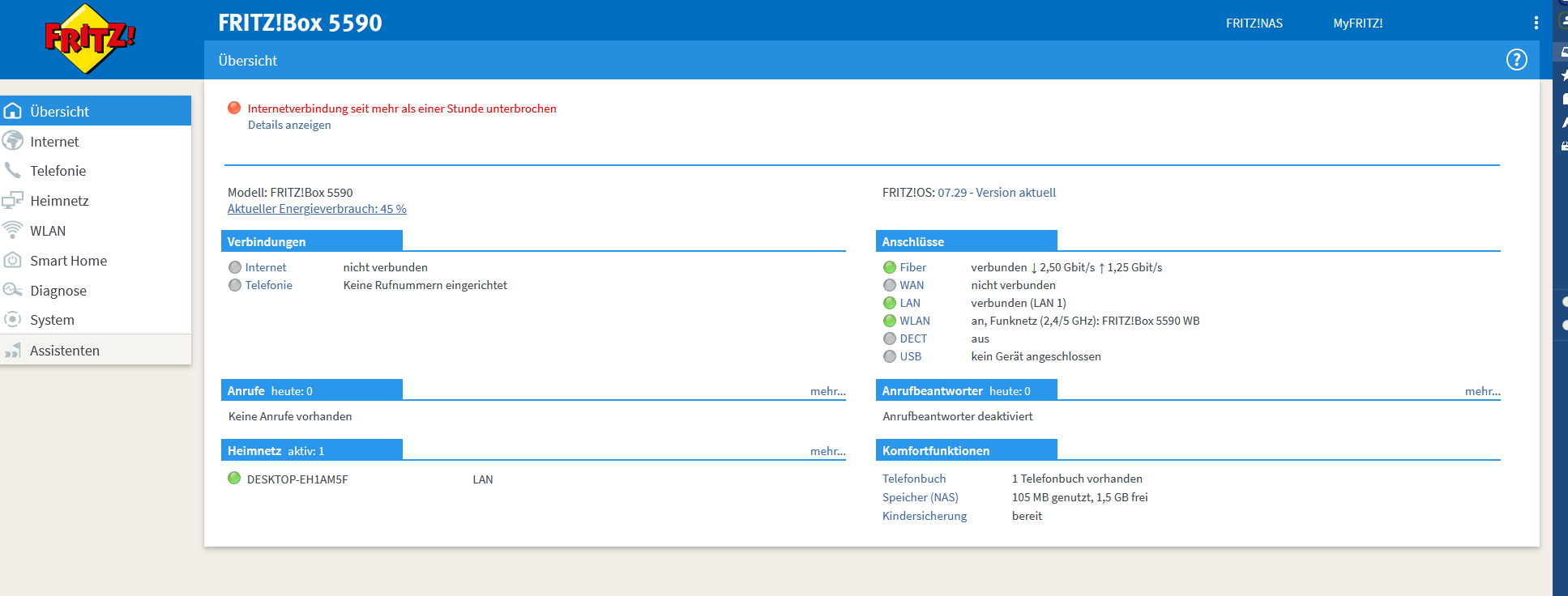
Task: Click the 07.29 - Version aktuell link
Action: [997, 193]
